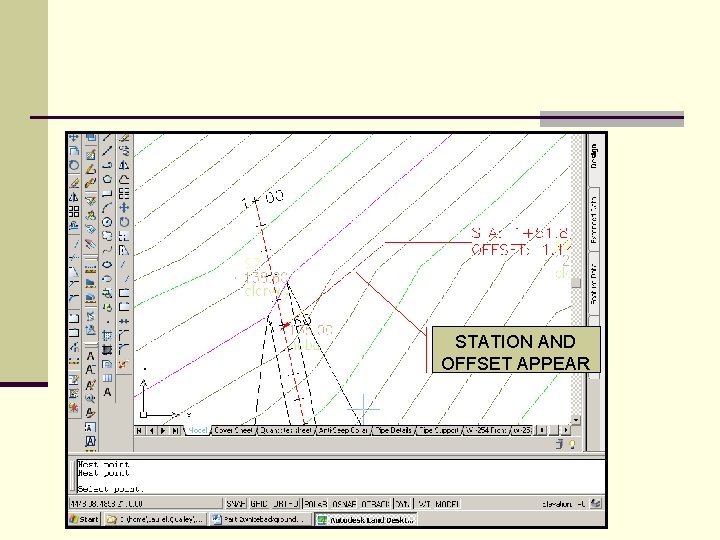Click the light bulb notification icon
720x540 pixels.
[572, 444]
